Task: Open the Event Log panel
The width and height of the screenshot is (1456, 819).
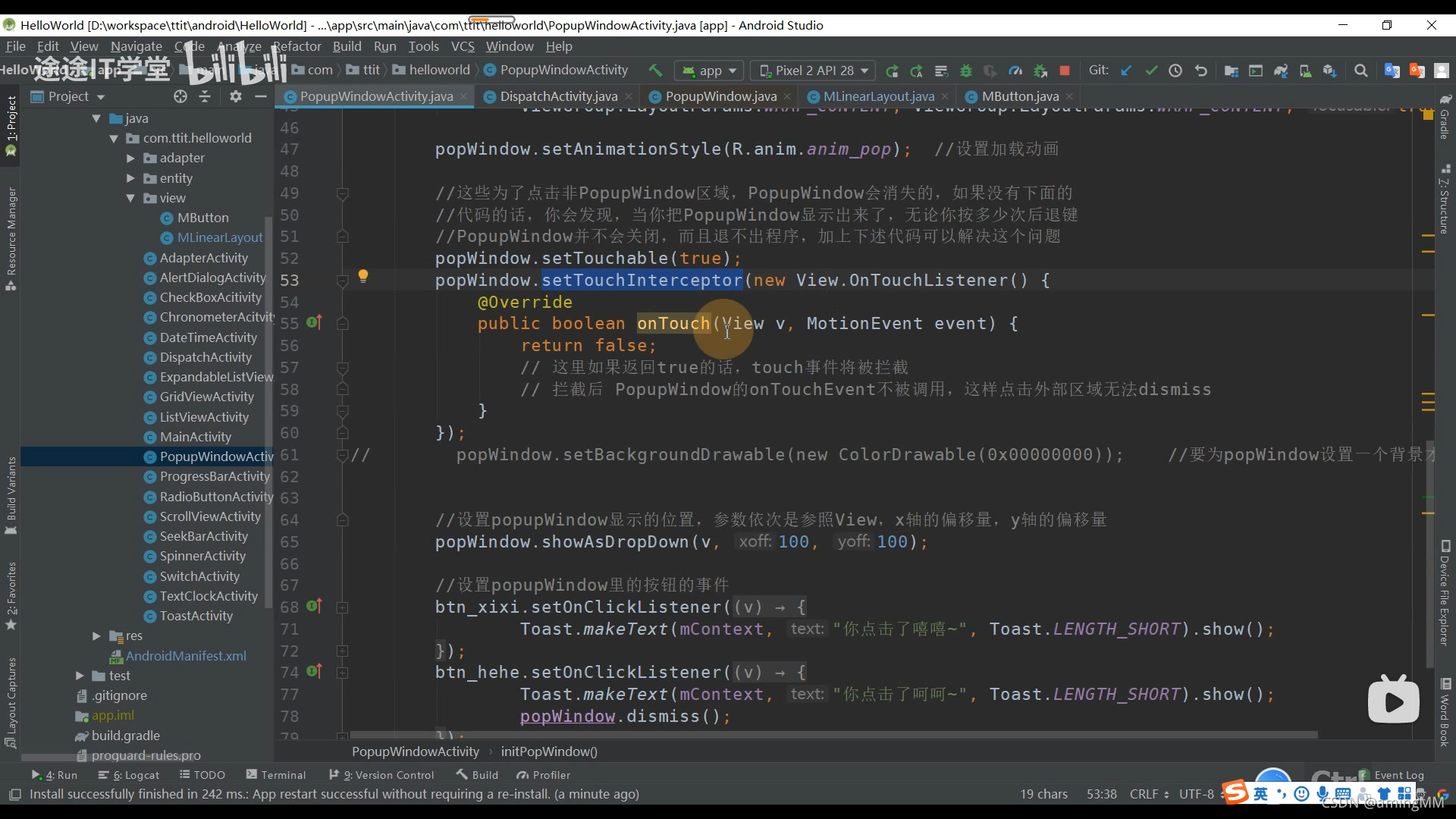Action: (x=1391, y=775)
